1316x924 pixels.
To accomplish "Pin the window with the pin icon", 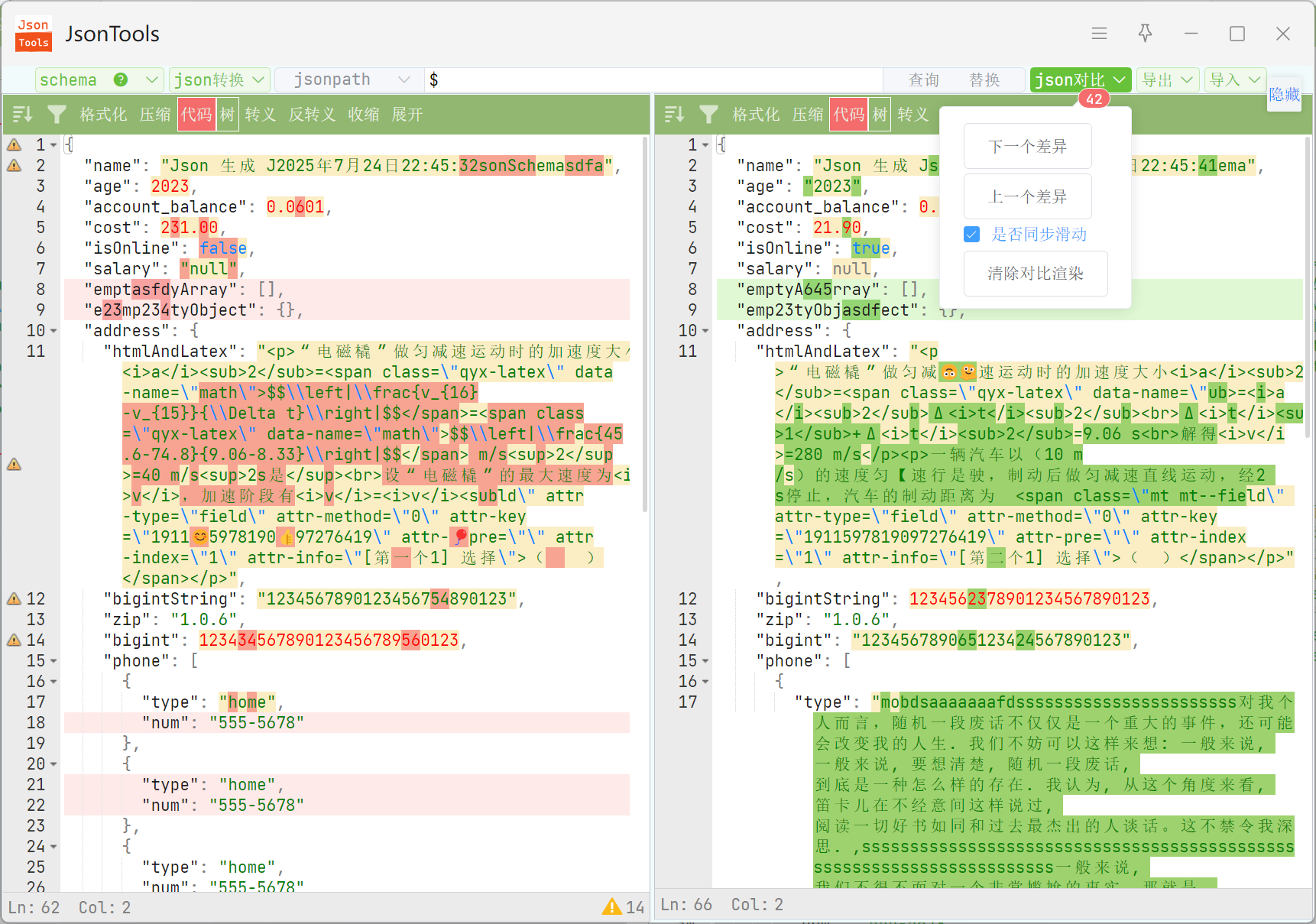I will 1145,34.
